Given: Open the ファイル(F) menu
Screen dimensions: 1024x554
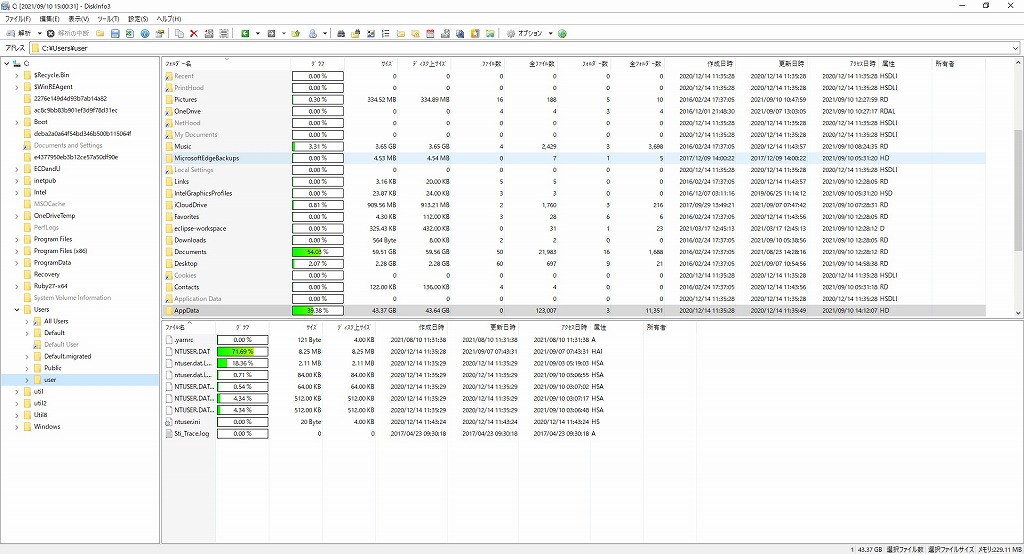Looking at the screenshot, I should 18,19.
